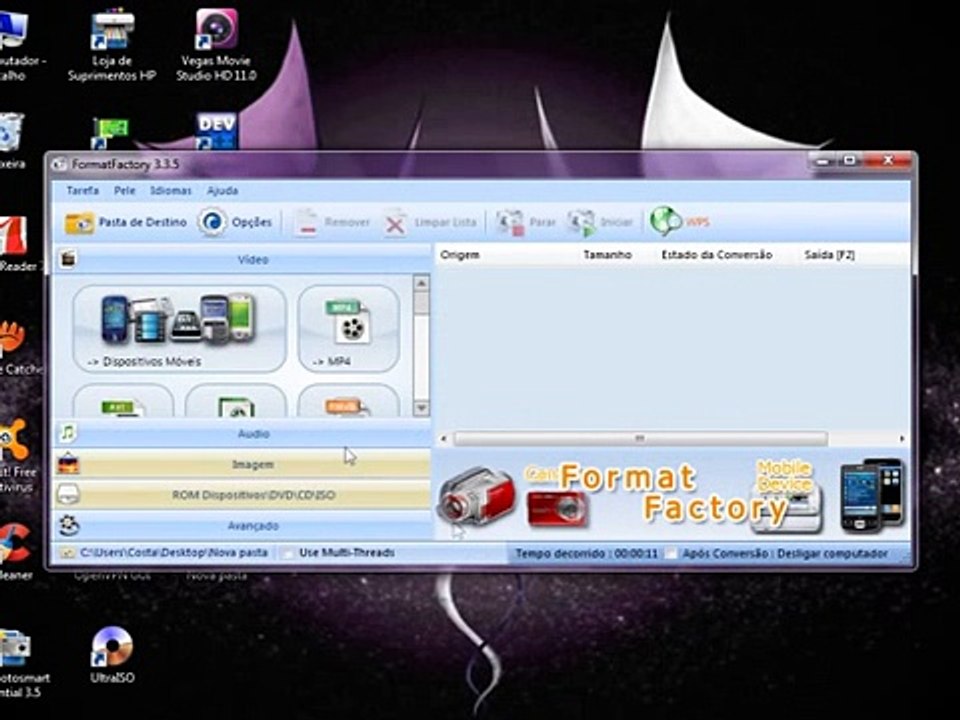Viewport: 960px width, 720px height.
Task: Click the video list scroll down arrow
Action: [x=421, y=408]
